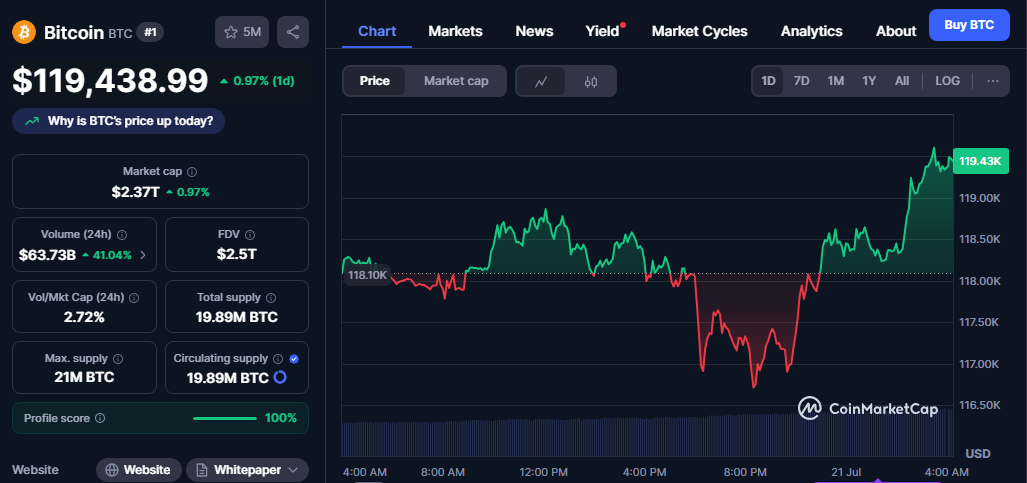Click the Market cap info icon
1027x483 pixels.
(x=192, y=172)
